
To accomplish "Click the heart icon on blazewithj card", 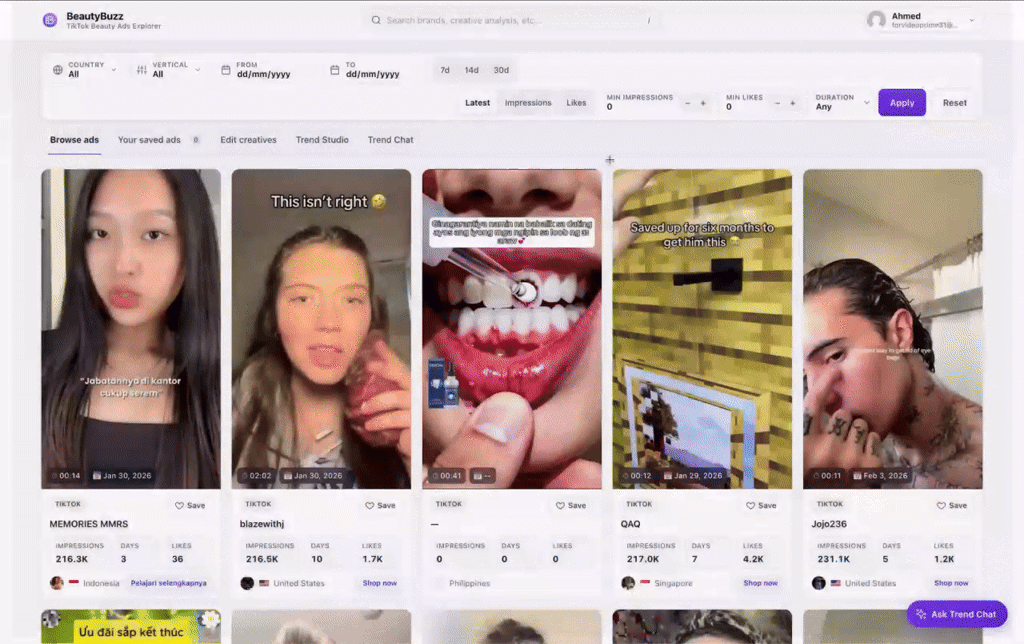I will coord(370,506).
